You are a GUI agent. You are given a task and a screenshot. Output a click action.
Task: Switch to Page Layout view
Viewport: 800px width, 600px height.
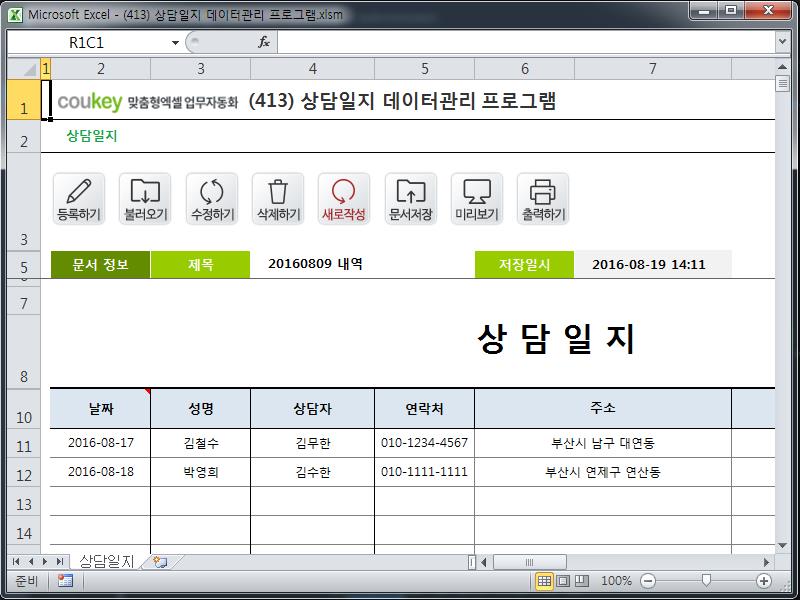[x=563, y=581]
